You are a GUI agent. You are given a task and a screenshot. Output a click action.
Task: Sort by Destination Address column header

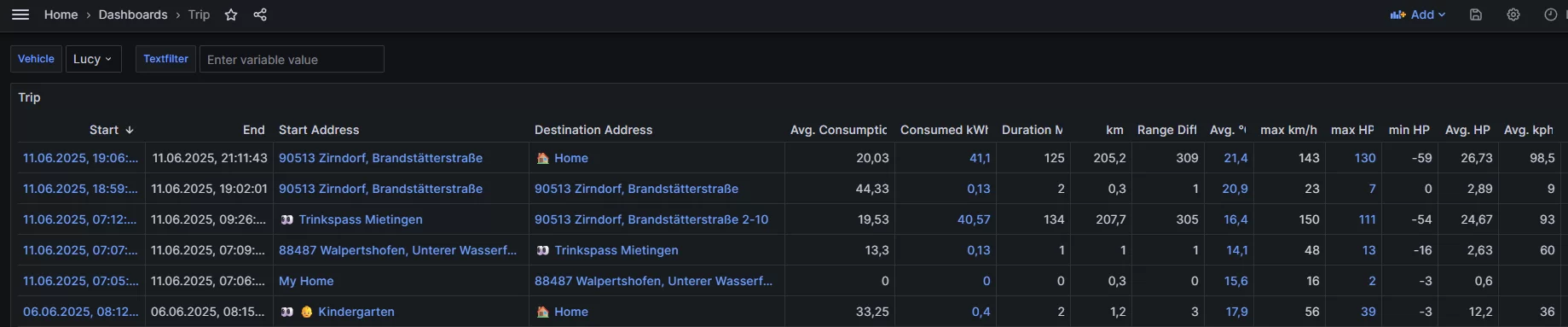click(593, 130)
